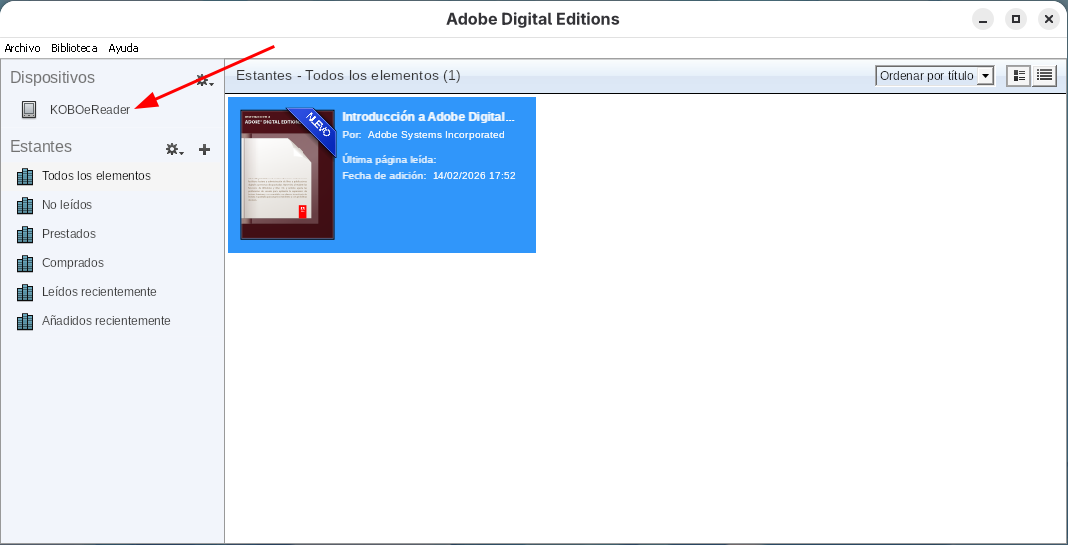
Task: Click the KOBOeReader device icon
Action: [29, 110]
